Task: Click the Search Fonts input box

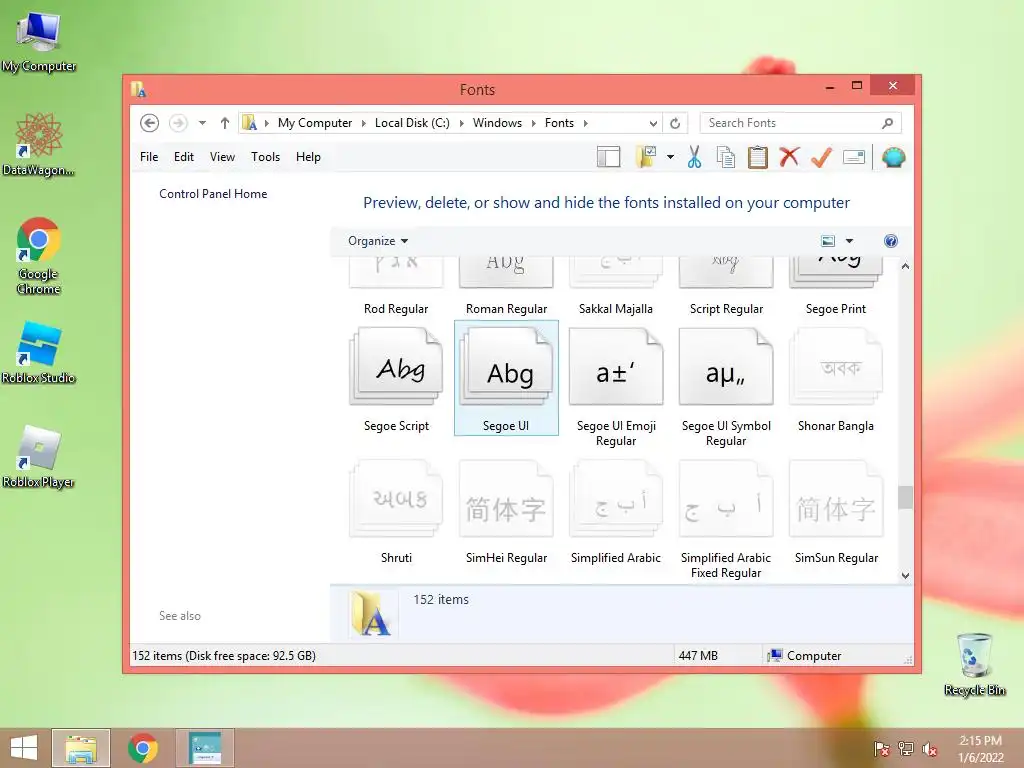Action: (x=800, y=123)
